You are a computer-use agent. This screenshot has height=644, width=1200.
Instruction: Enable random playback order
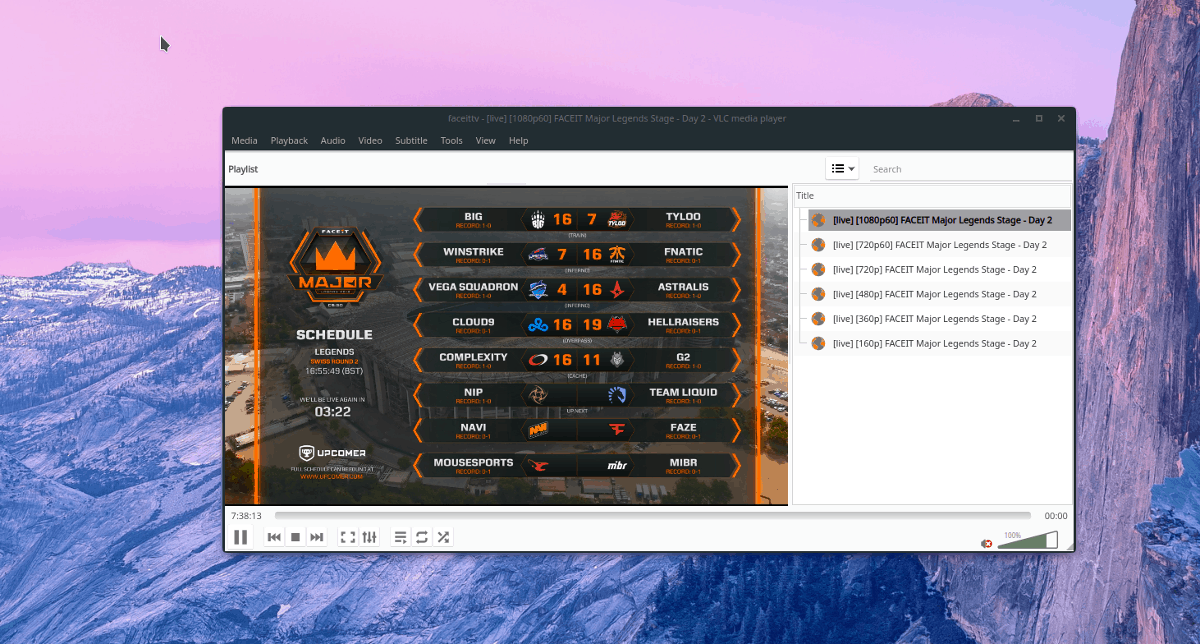pyautogui.click(x=444, y=537)
